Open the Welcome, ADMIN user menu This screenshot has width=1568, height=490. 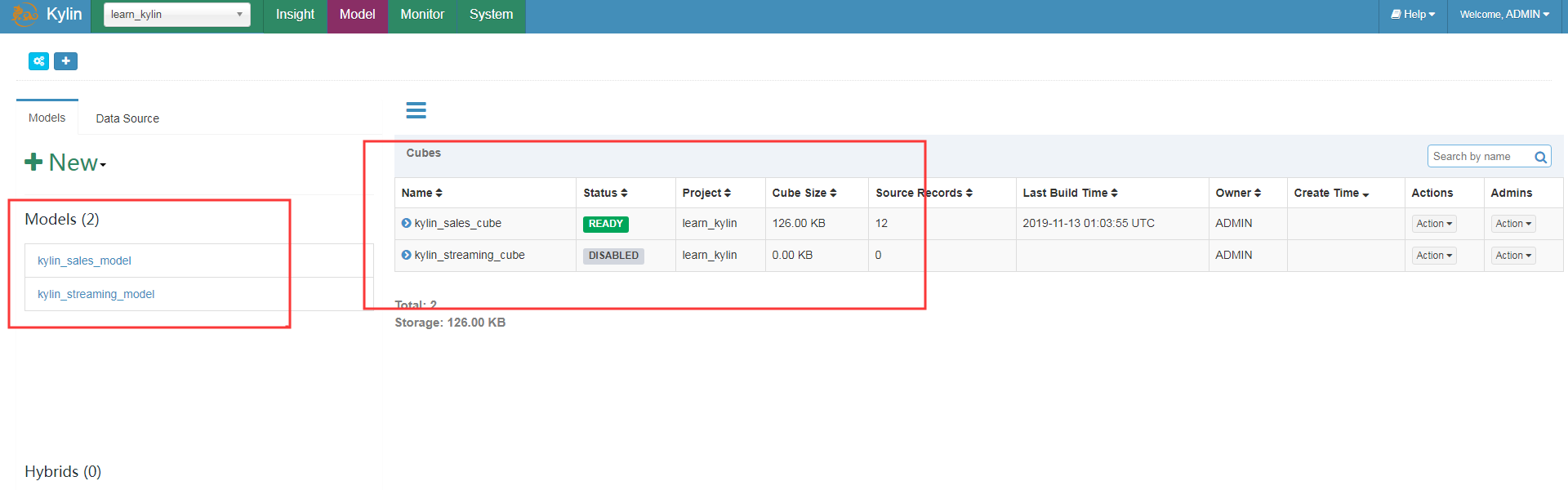[x=1504, y=15]
